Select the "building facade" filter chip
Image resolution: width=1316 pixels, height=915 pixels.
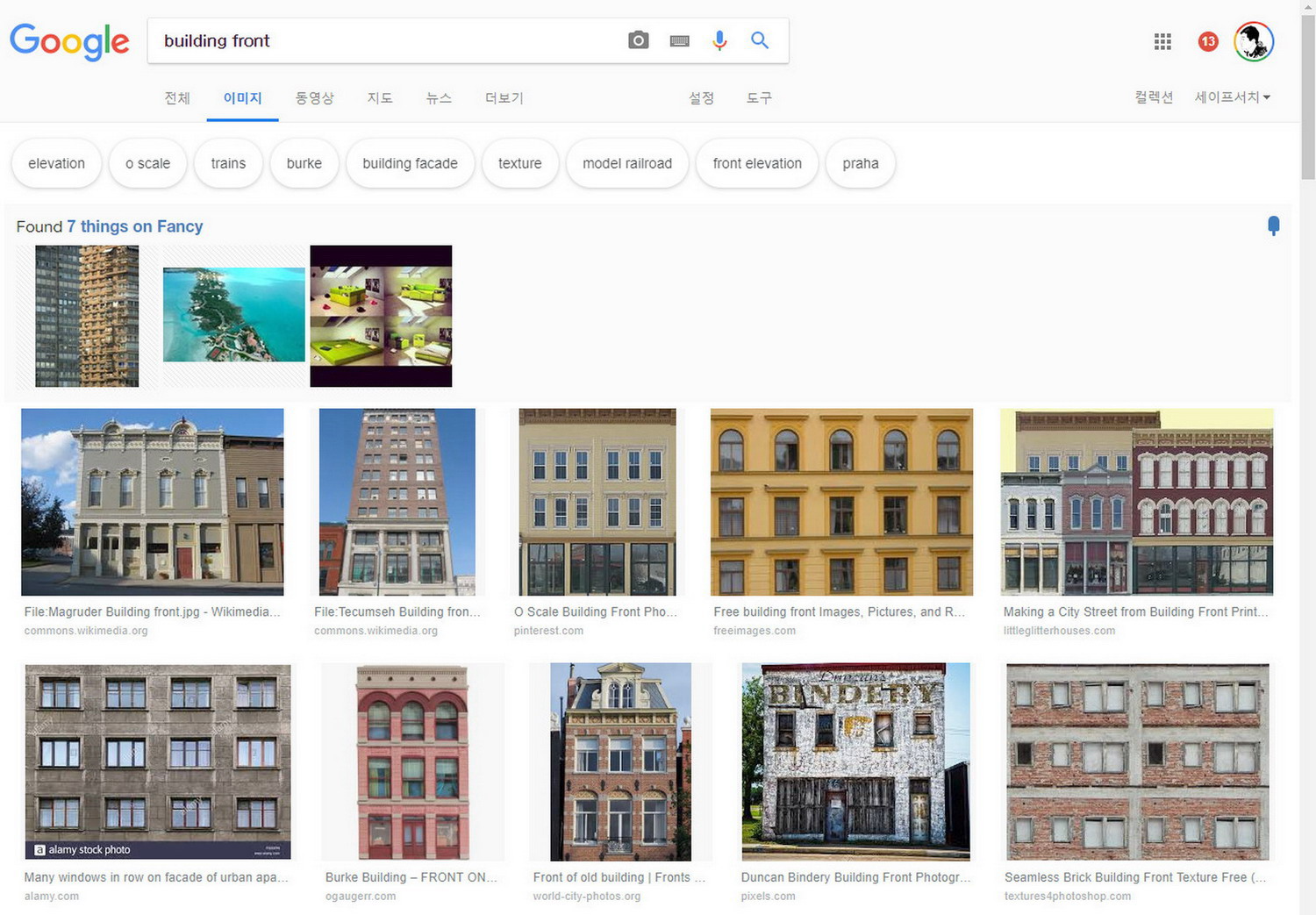tap(410, 163)
